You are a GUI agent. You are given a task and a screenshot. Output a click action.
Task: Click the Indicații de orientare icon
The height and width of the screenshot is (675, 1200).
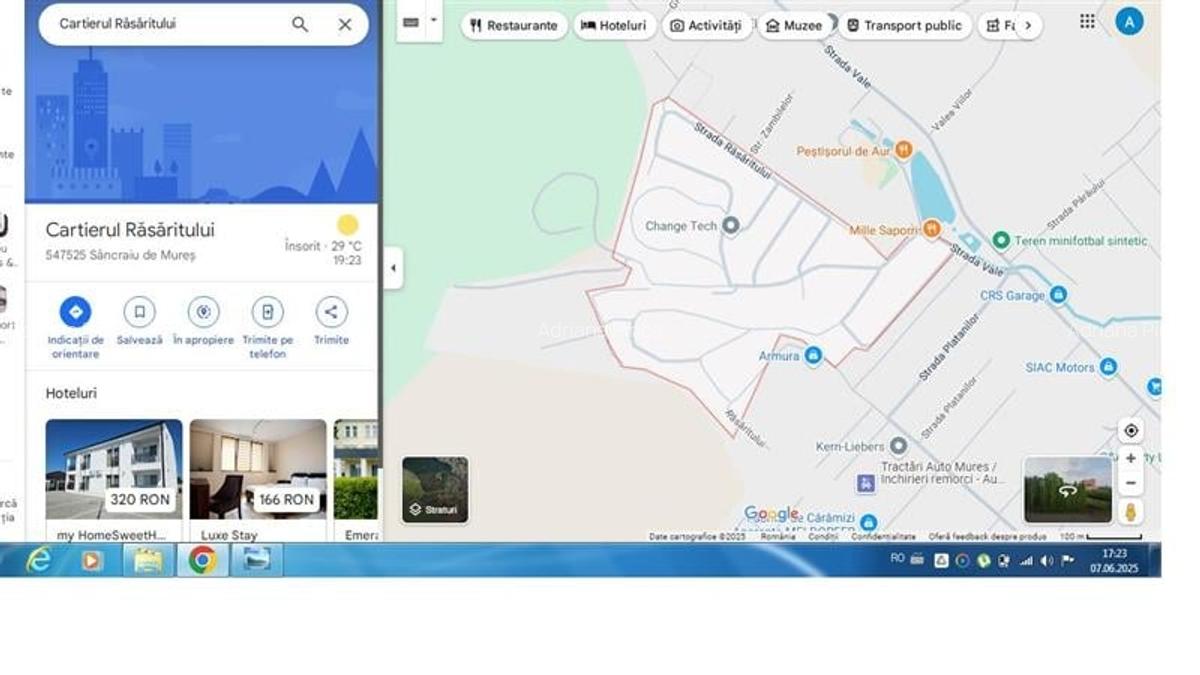tap(75, 311)
